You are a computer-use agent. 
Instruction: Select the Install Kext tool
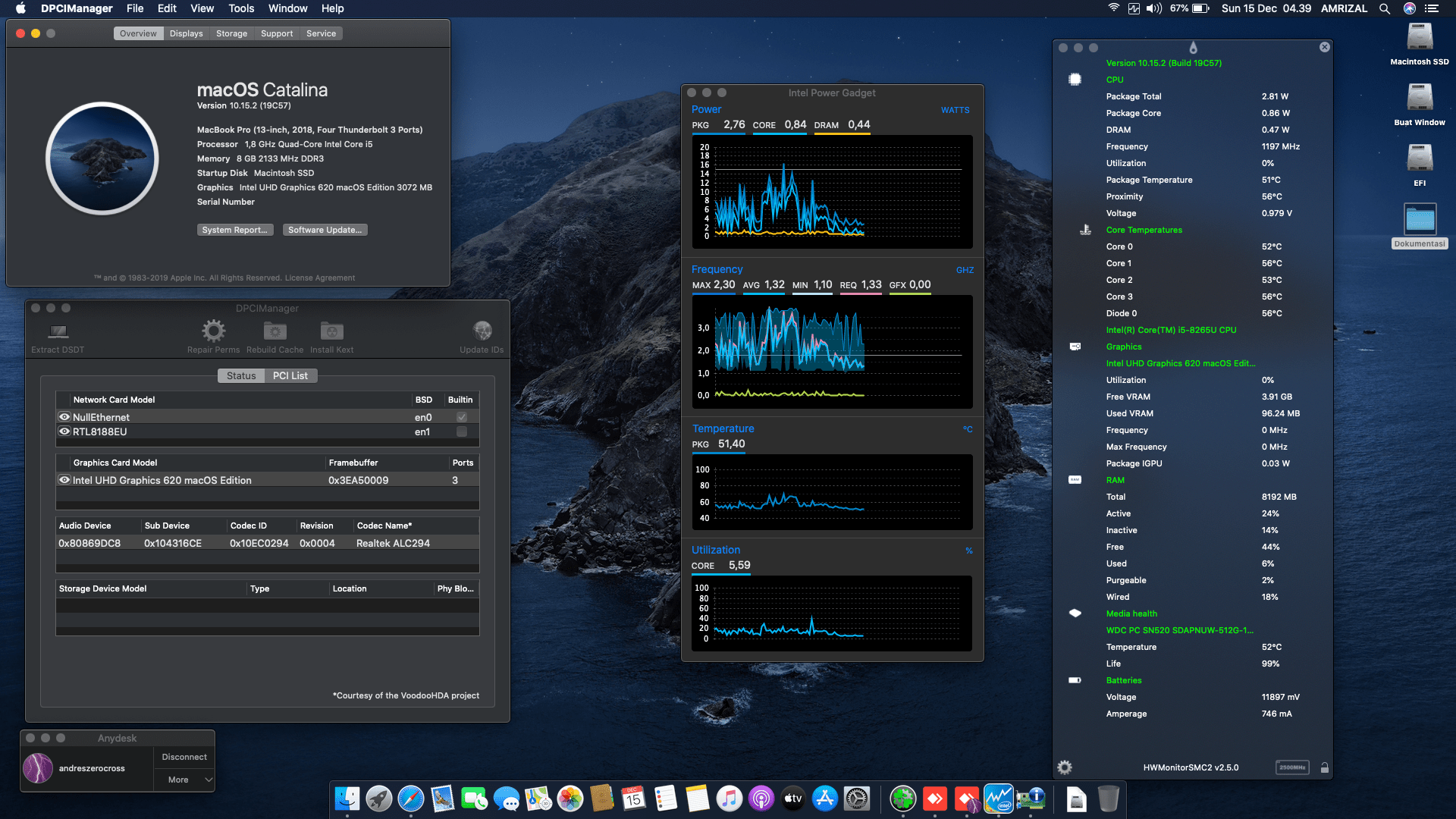click(x=331, y=334)
